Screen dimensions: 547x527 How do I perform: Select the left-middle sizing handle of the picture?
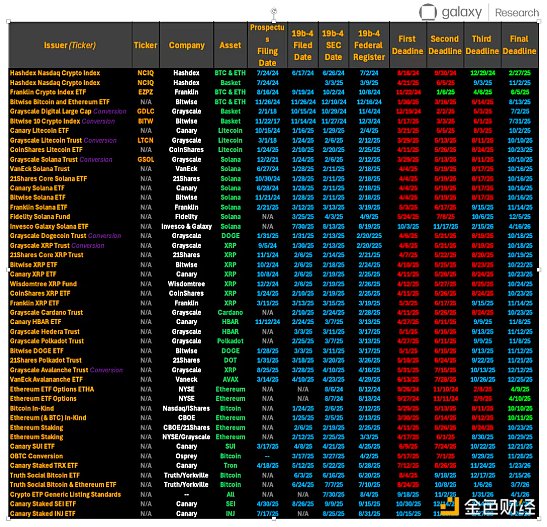pos(8,270)
